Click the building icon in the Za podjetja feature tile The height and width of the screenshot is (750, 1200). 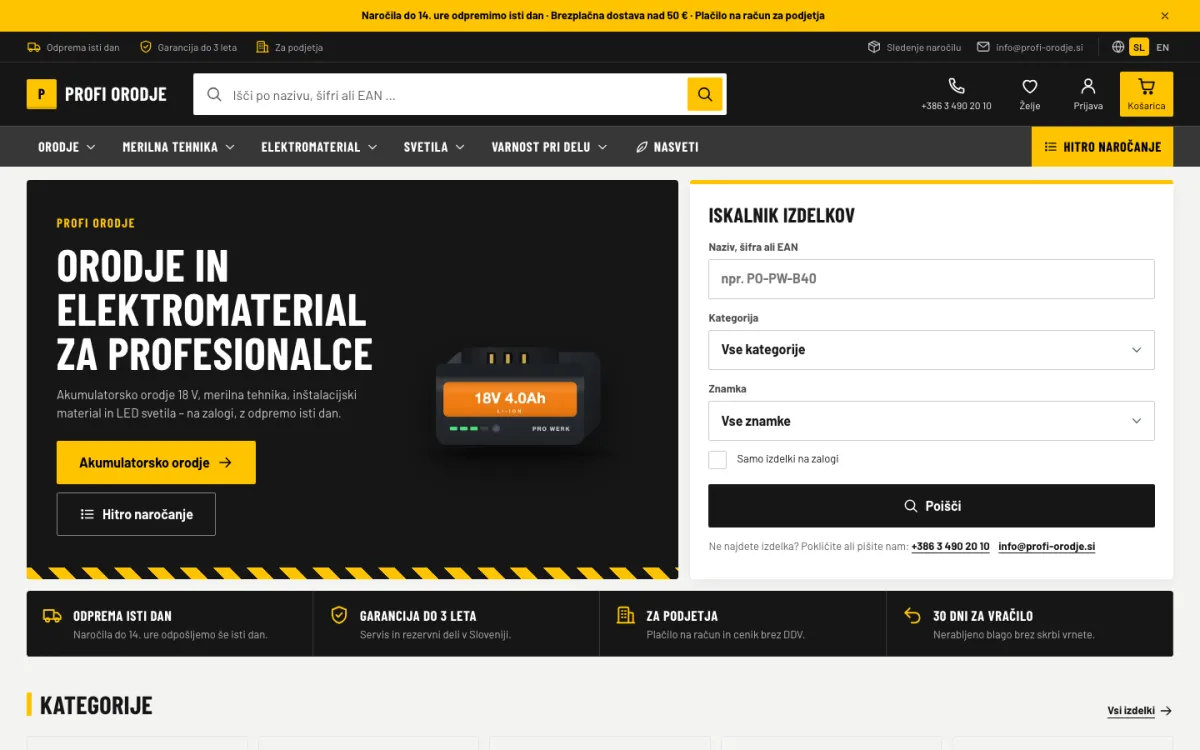click(x=626, y=615)
